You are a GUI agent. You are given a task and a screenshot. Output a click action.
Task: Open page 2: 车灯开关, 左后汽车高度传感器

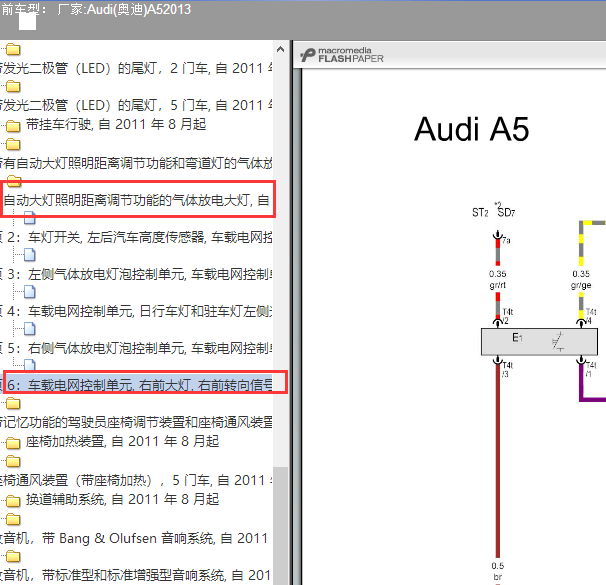point(136,237)
